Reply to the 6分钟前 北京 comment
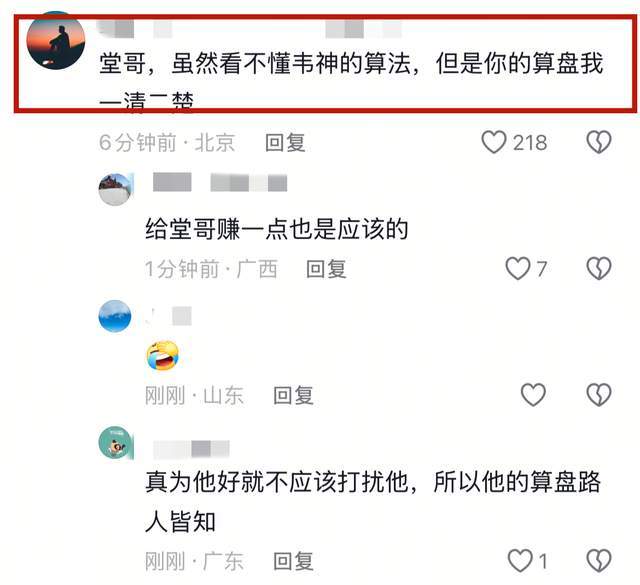The height and width of the screenshot is (585, 640). point(285,143)
